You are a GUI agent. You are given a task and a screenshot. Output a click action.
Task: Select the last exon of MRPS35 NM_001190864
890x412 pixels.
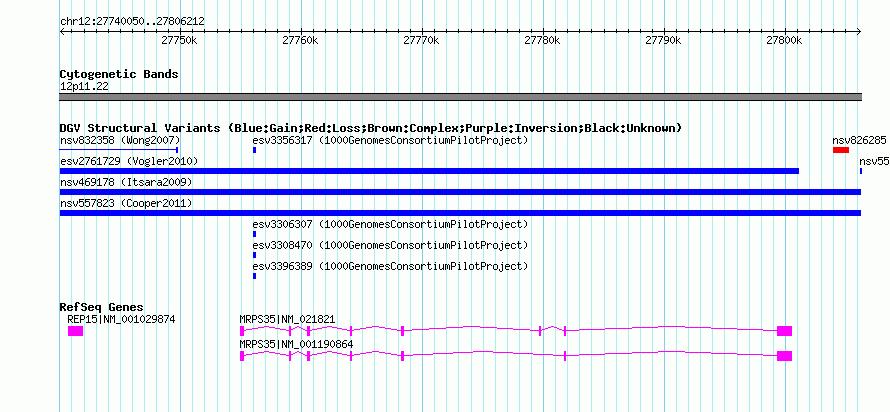(x=784, y=356)
